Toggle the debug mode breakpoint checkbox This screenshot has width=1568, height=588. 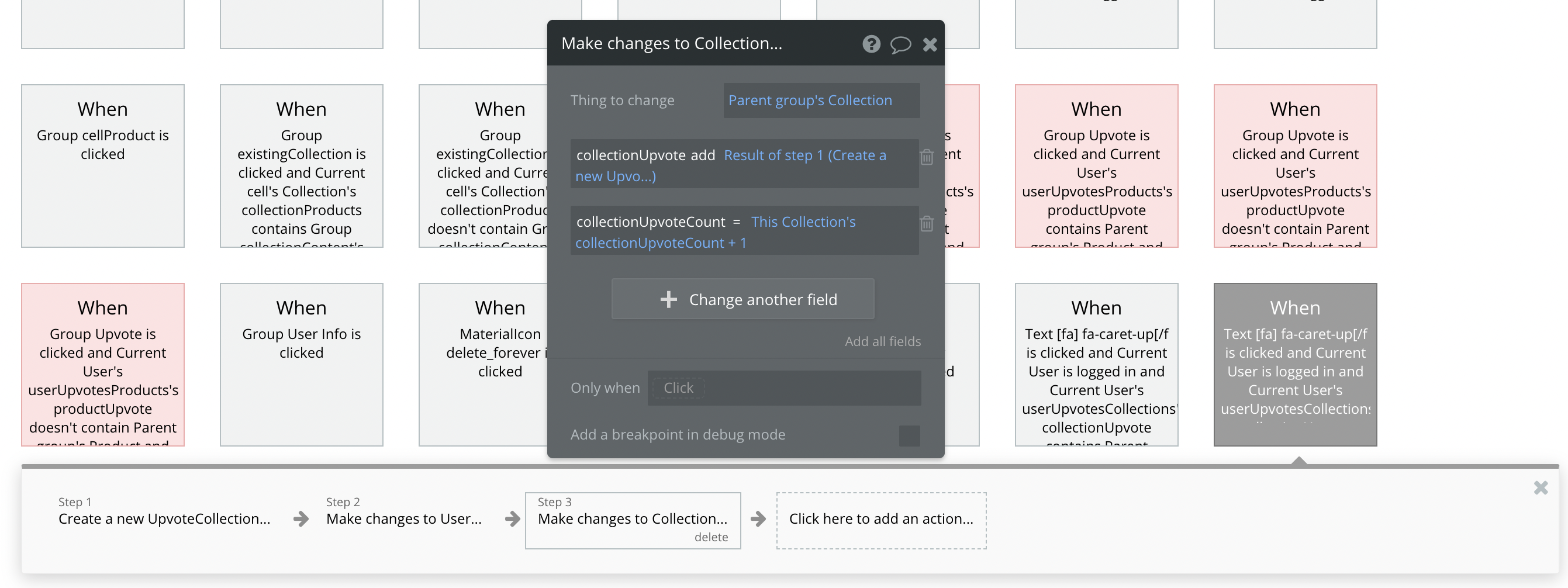(909, 435)
